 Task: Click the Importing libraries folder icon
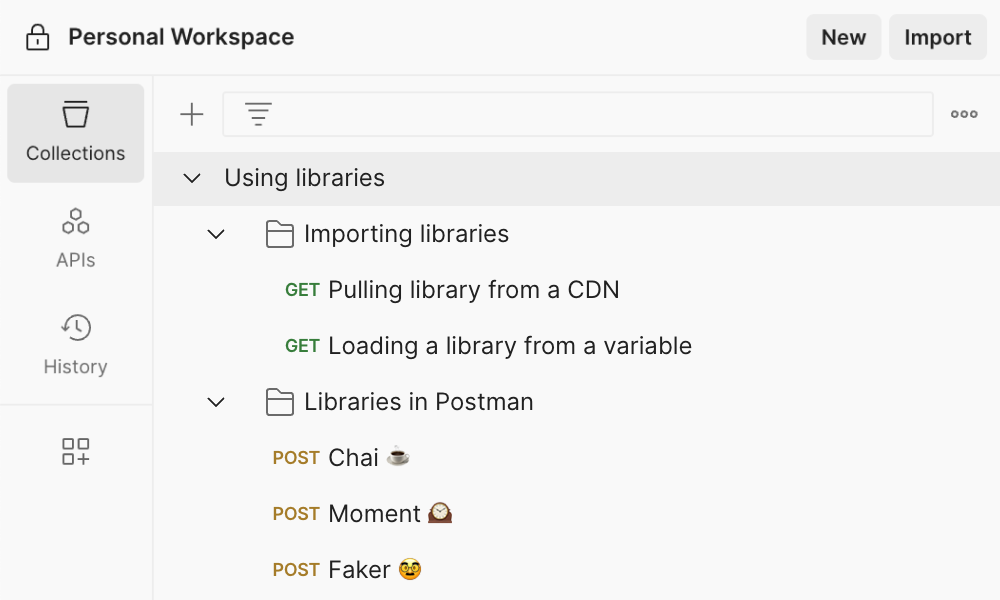(280, 234)
